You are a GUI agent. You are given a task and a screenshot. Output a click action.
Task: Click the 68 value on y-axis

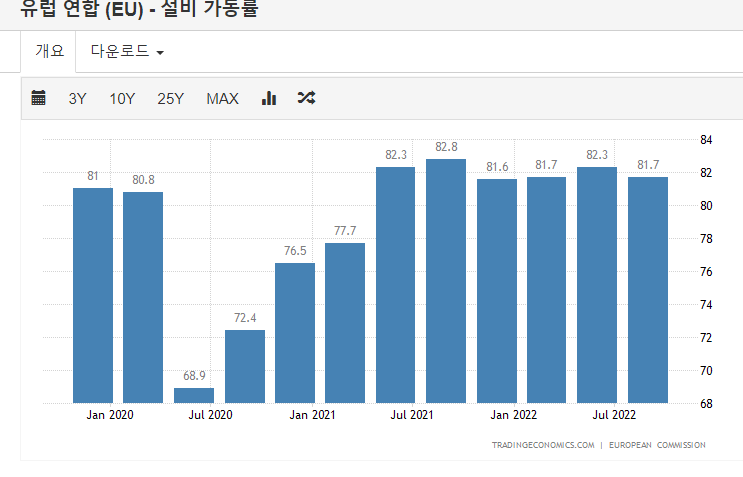tap(706, 404)
